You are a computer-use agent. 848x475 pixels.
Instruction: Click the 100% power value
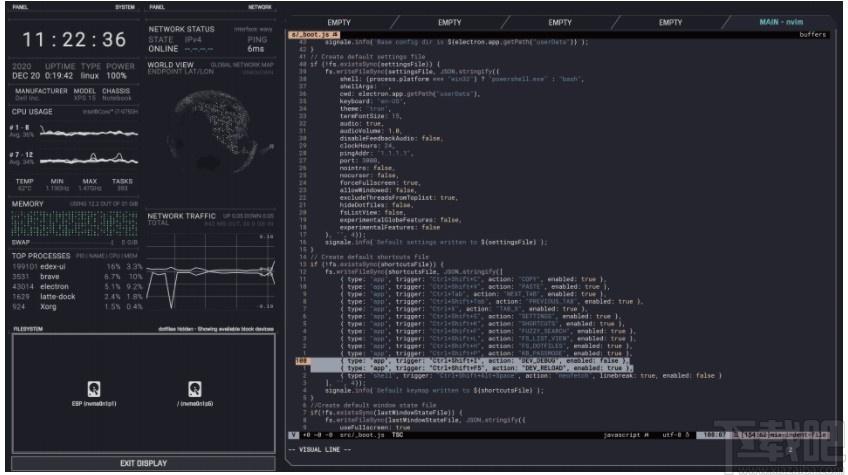click(x=116, y=76)
